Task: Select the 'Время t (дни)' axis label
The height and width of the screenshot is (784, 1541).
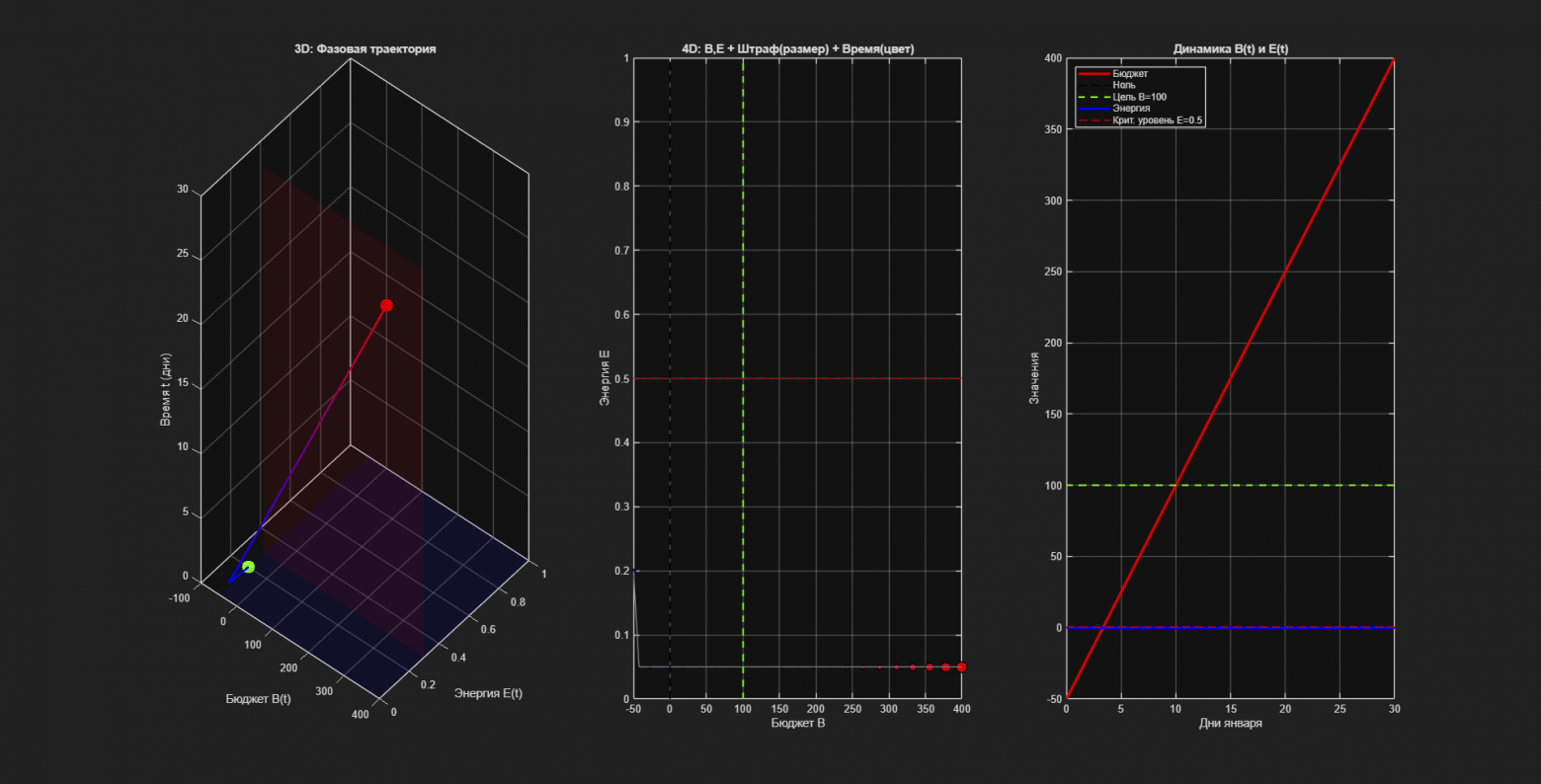Action: pyautogui.click(x=166, y=389)
